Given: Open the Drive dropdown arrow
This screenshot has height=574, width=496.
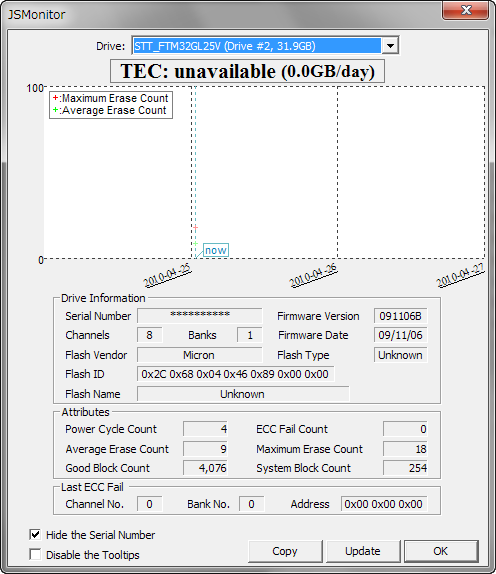Looking at the screenshot, I should pyautogui.click(x=390, y=46).
